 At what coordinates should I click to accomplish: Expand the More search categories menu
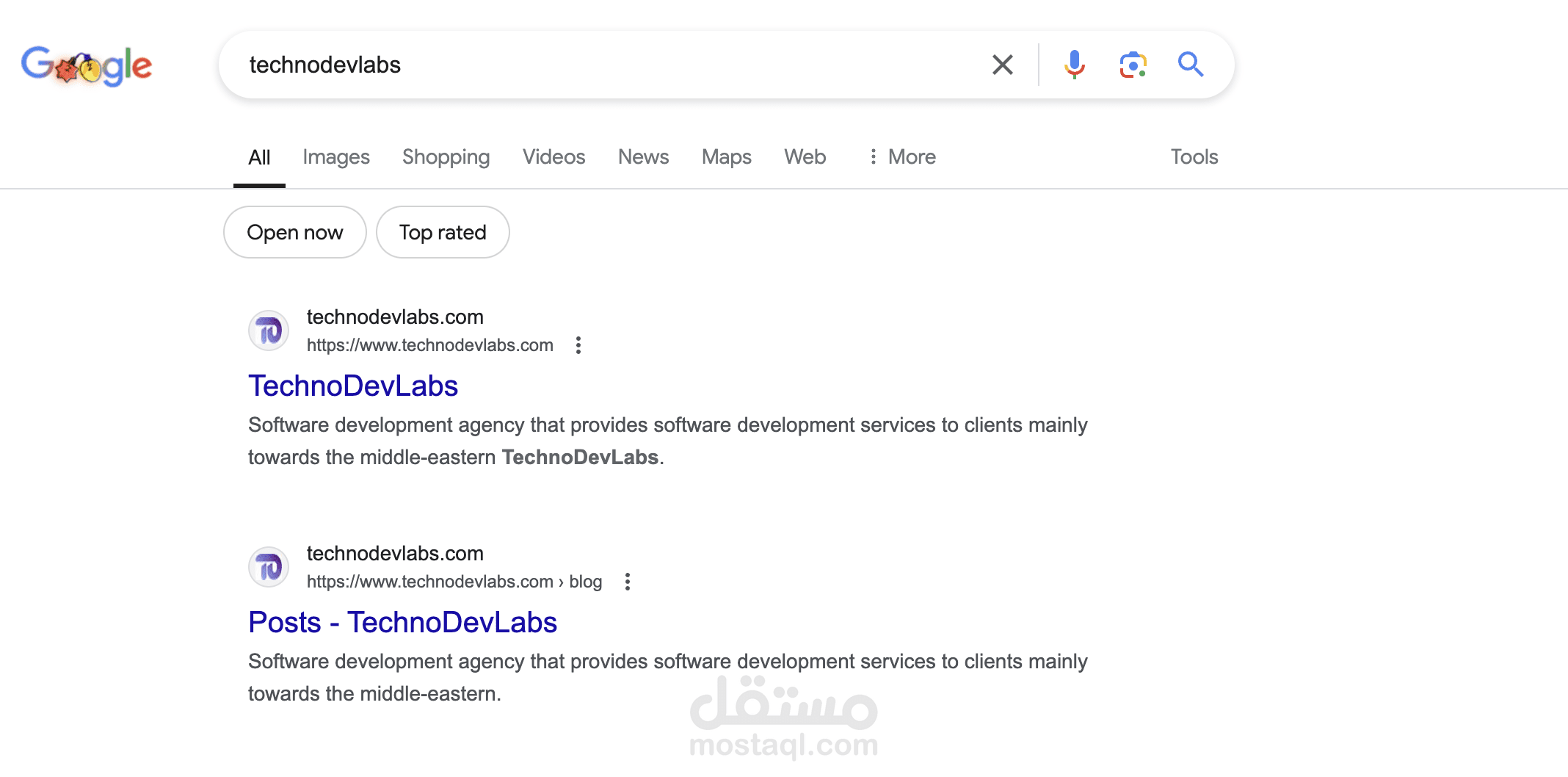click(902, 156)
